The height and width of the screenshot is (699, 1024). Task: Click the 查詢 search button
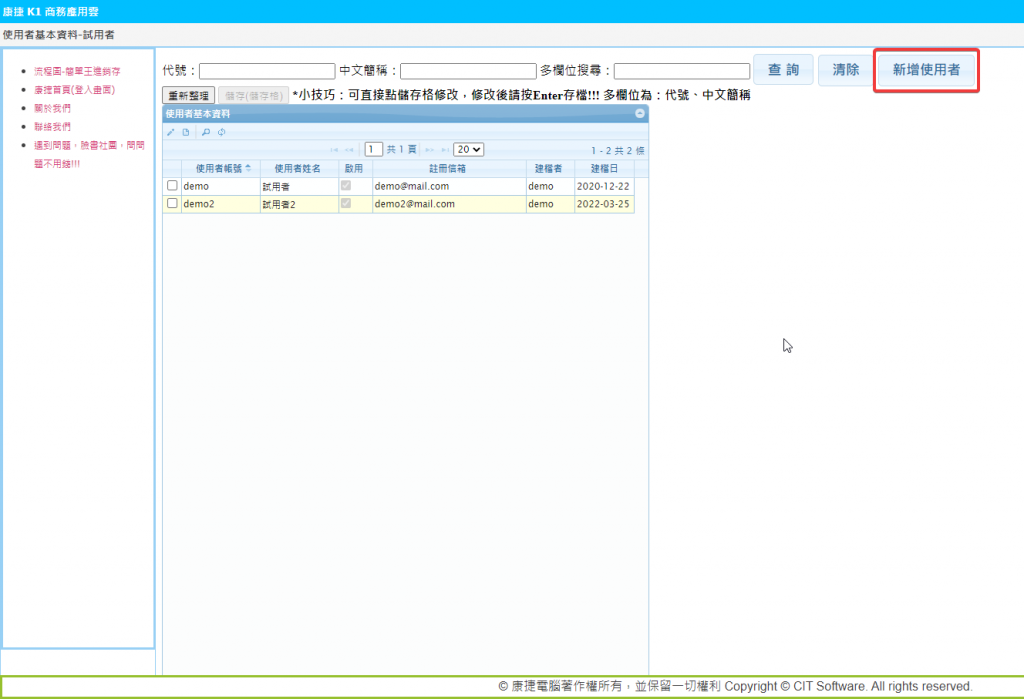[783, 70]
